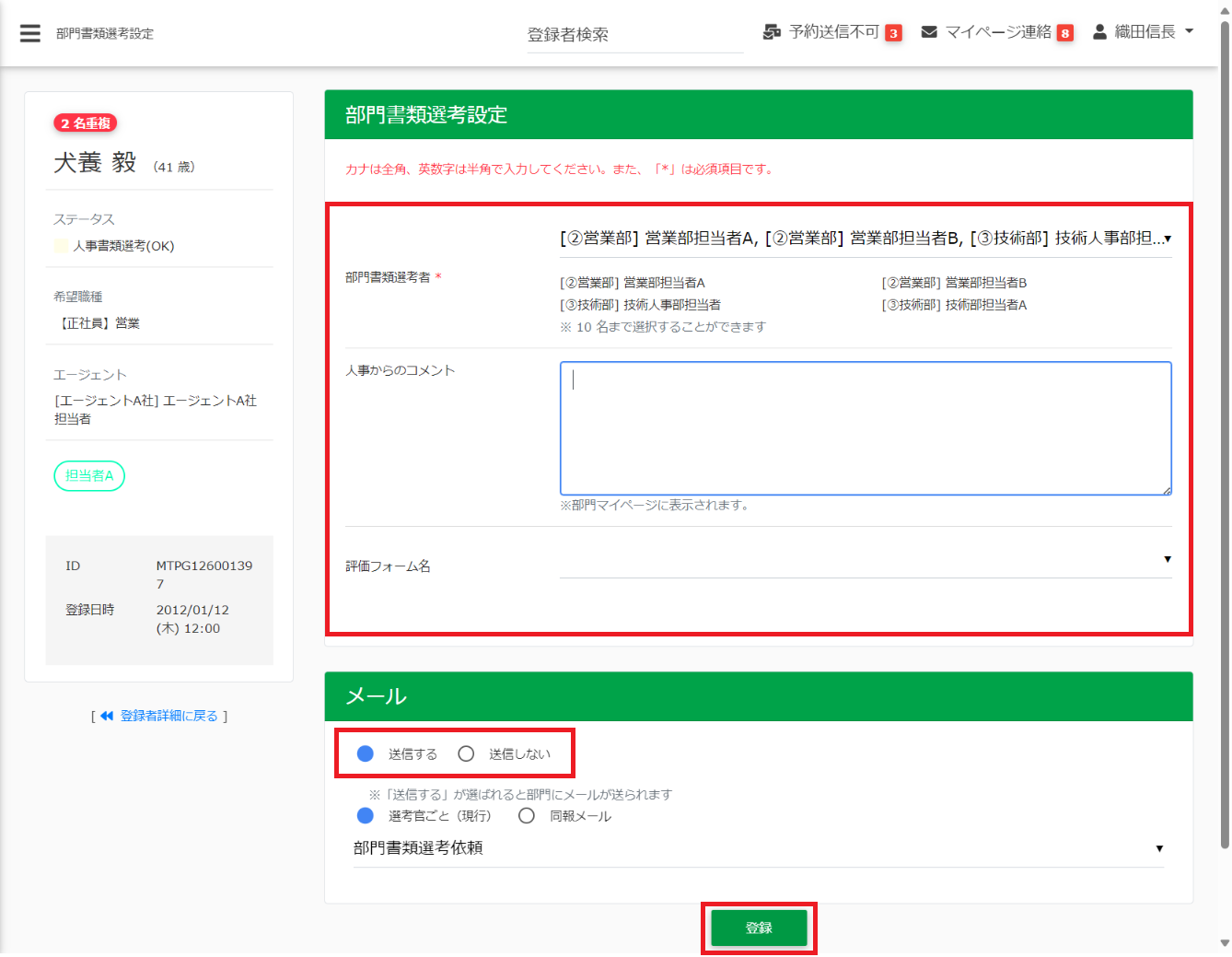Choose the 同報メール radio option
The width and height of the screenshot is (1232, 957).
pyautogui.click(x=527, y=816)
